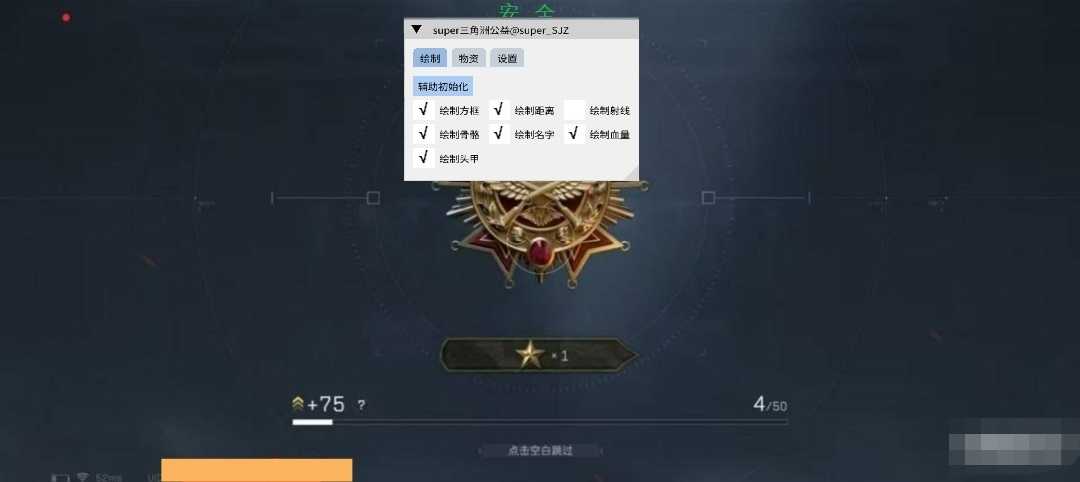The image size is (1080, 482).
Task: Toggle the 绘制头甲 checkbox
Action: [424, 158]
